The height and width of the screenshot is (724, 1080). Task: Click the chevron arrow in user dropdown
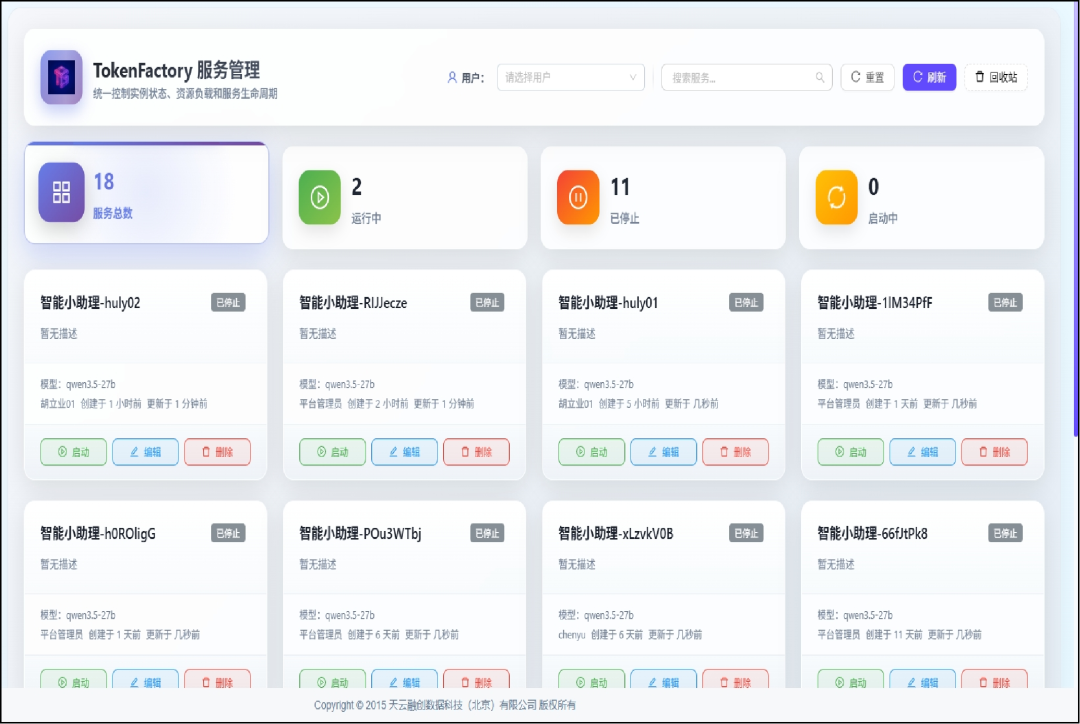point(632,77)
